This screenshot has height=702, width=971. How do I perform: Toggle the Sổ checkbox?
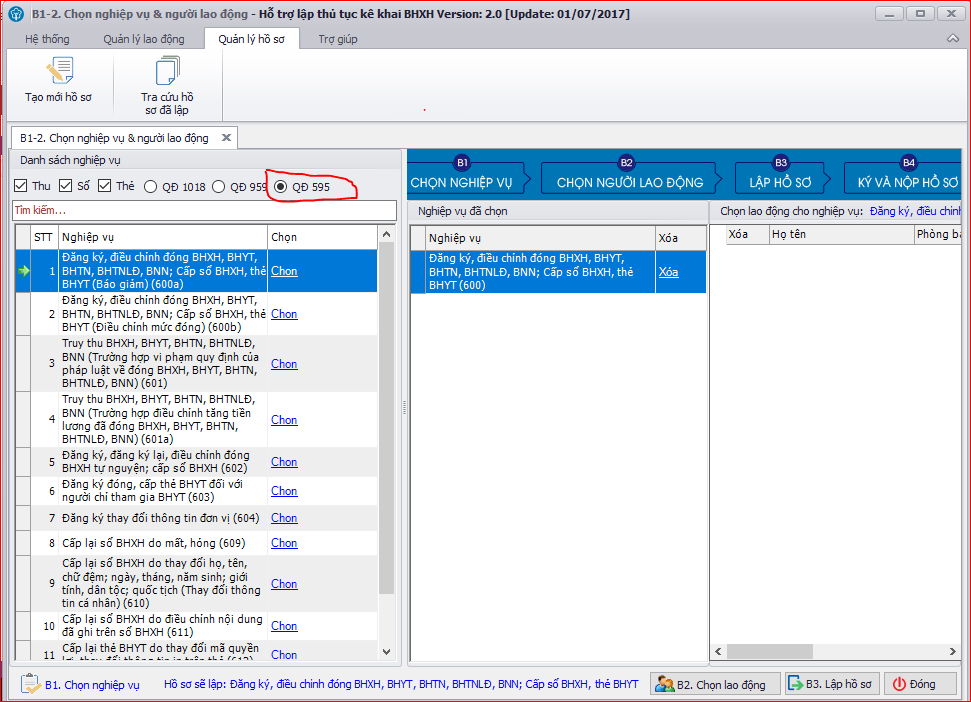point(66,186)
